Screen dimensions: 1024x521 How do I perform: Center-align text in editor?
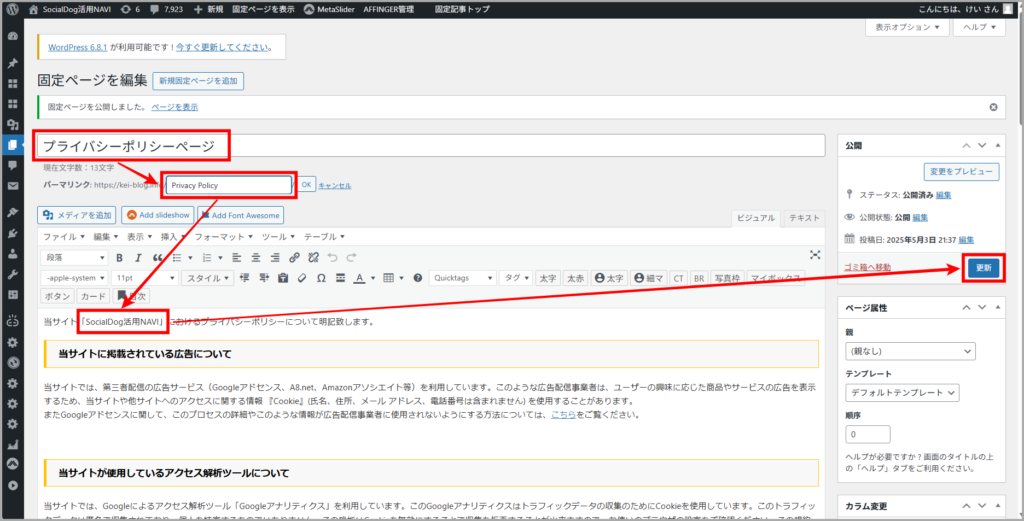pos(256,257)
